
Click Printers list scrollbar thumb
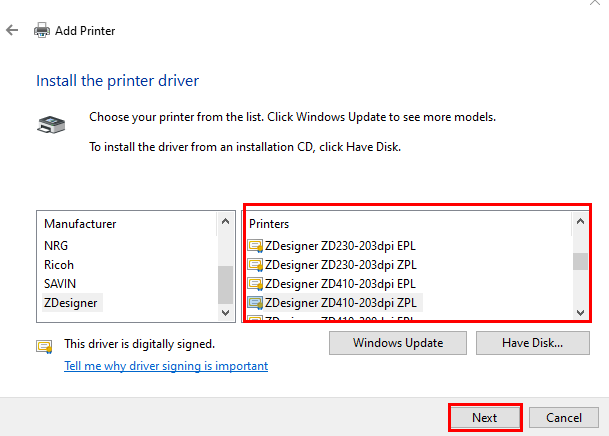580,261
